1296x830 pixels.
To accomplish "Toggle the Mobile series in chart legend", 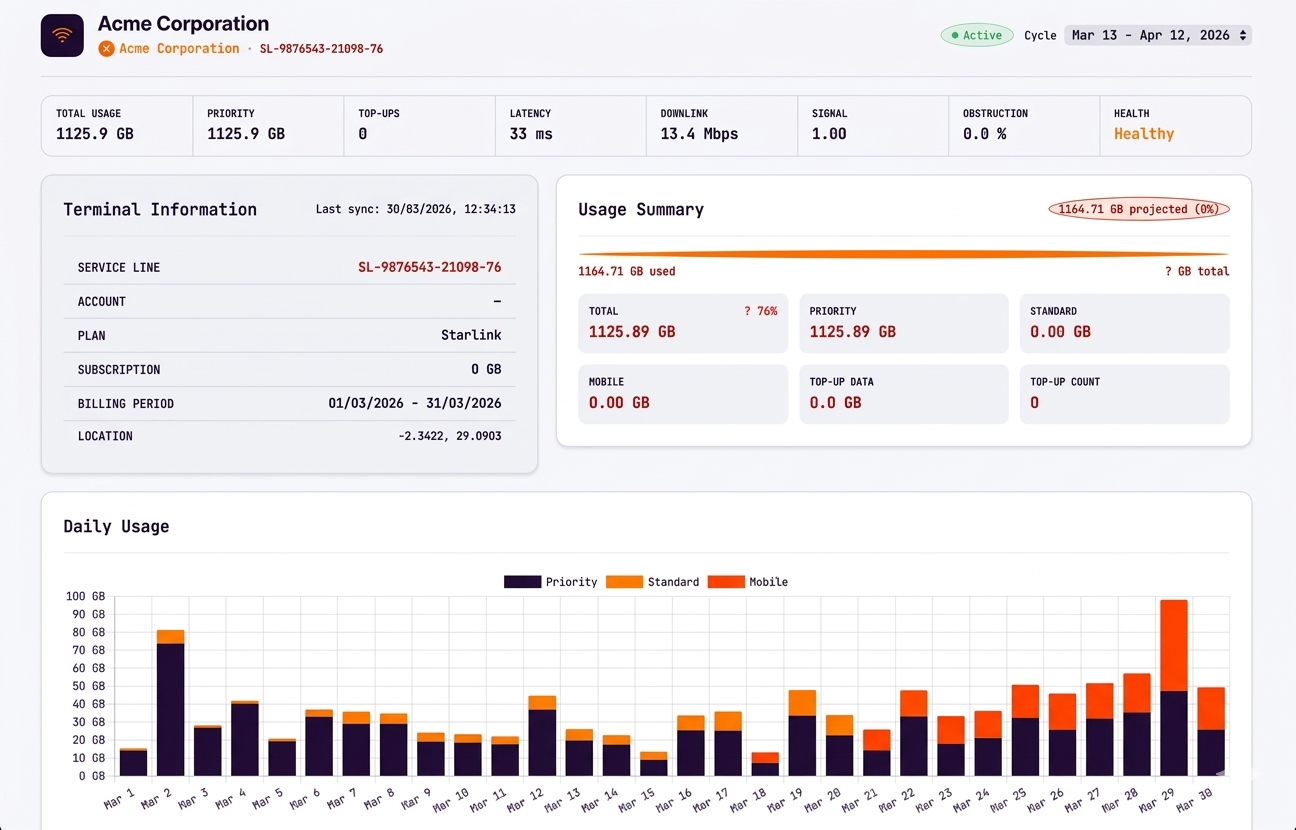I will [748, 582].
